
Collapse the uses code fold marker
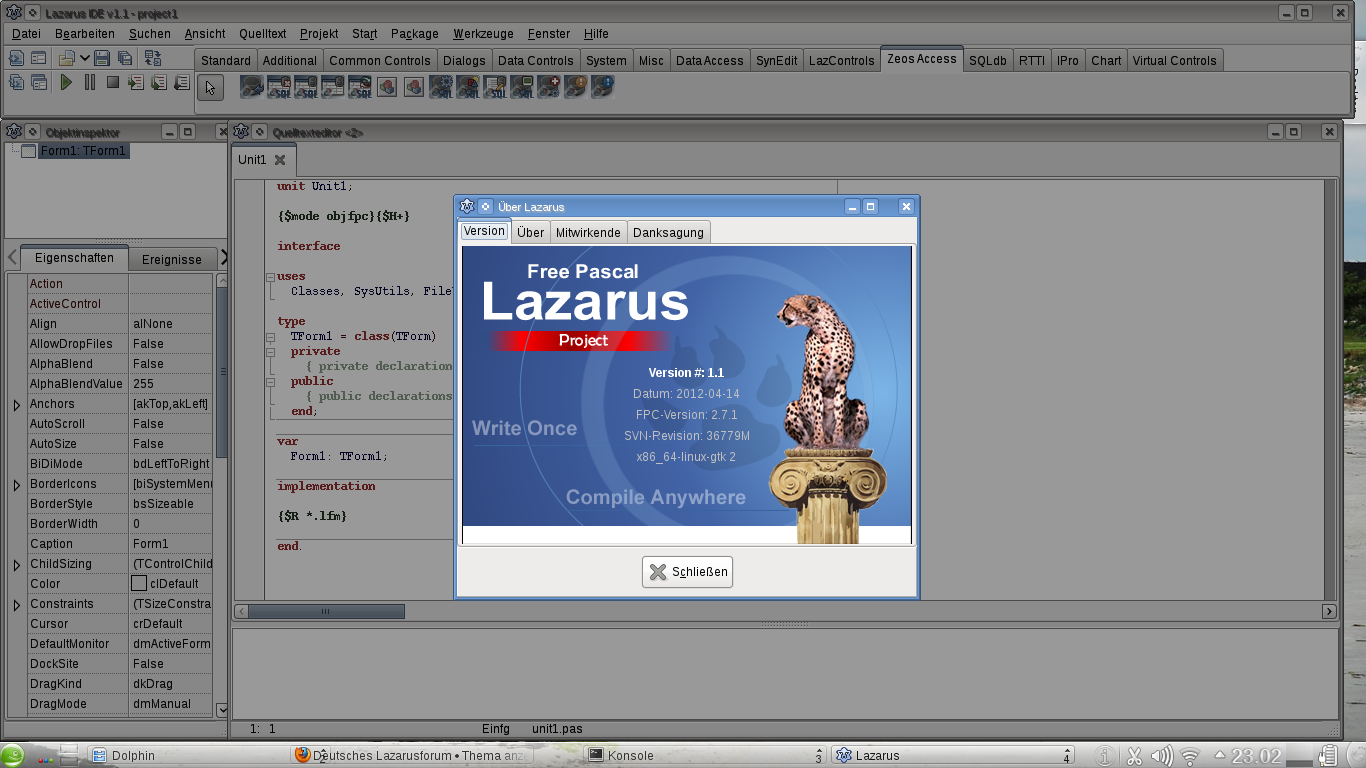(270, 277)
